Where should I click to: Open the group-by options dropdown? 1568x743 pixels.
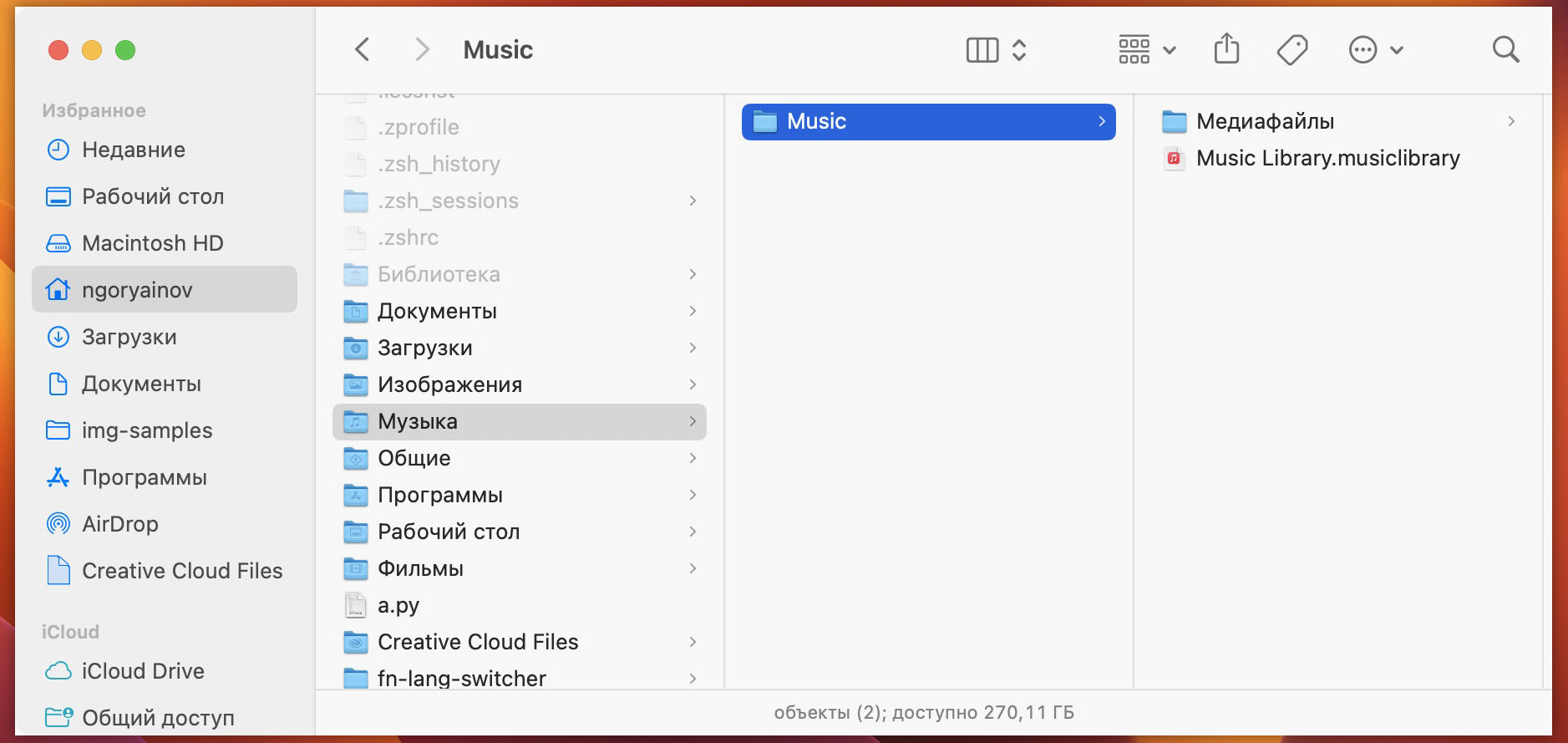(1147, 50)
